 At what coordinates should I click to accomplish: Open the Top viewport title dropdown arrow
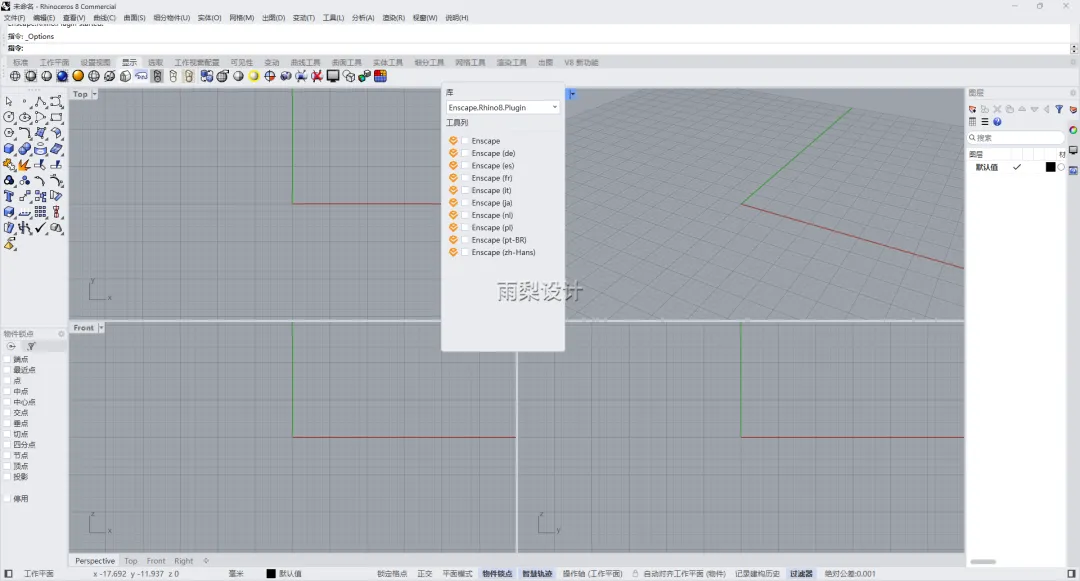94,94
